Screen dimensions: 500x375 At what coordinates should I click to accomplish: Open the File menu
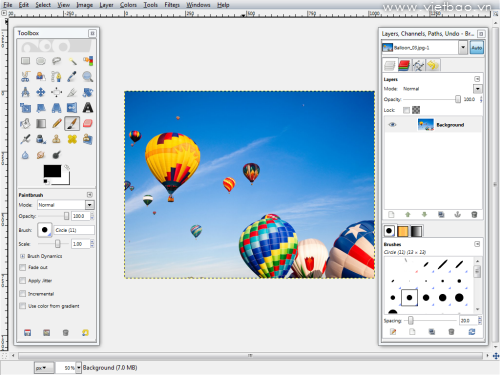click(x=7, y=5)
